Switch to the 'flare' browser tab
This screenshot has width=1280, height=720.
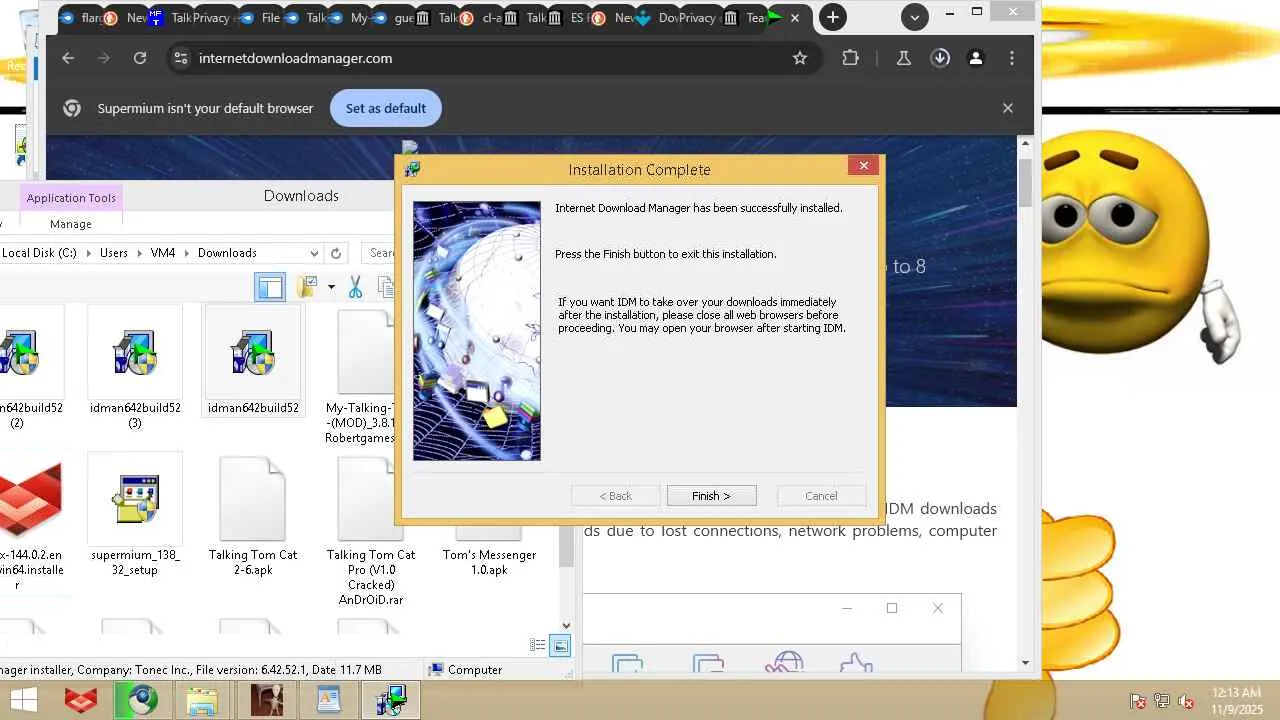tap(81, 18)
